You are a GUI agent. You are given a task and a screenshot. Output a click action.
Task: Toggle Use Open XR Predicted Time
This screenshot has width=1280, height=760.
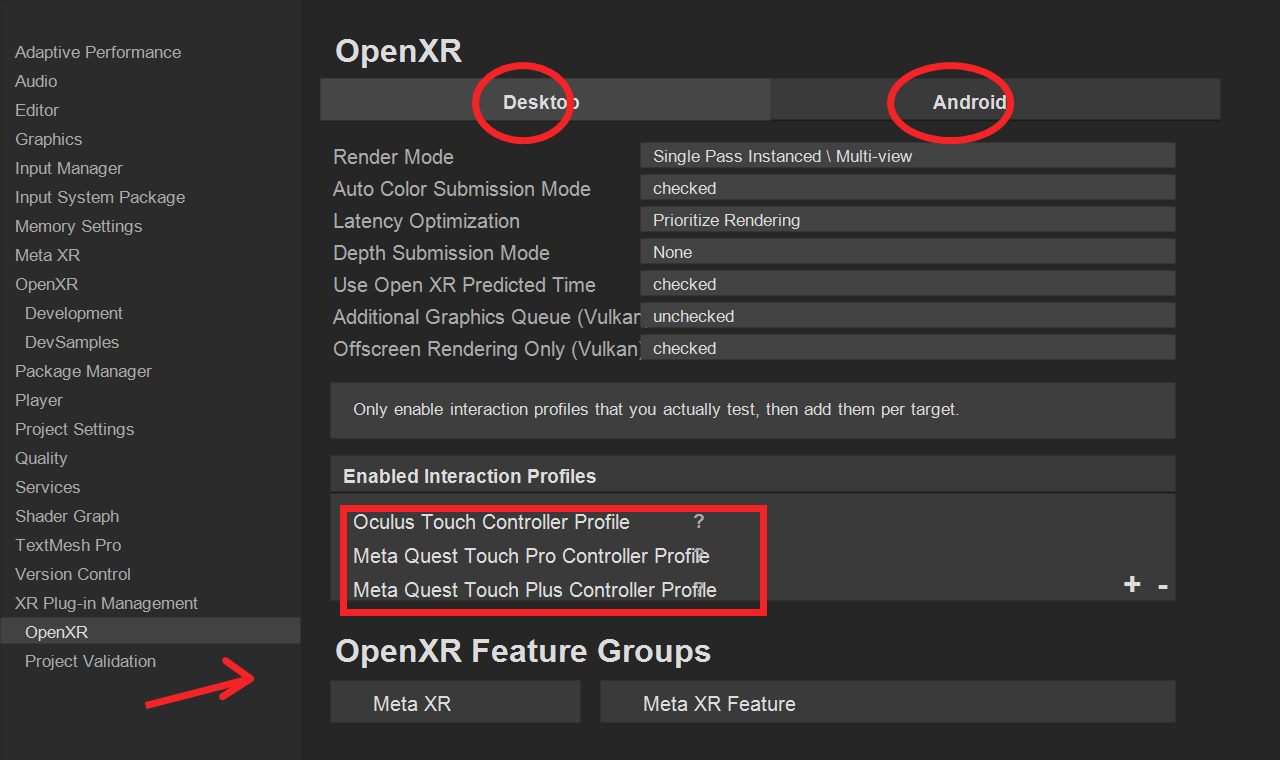click(907, 284)
